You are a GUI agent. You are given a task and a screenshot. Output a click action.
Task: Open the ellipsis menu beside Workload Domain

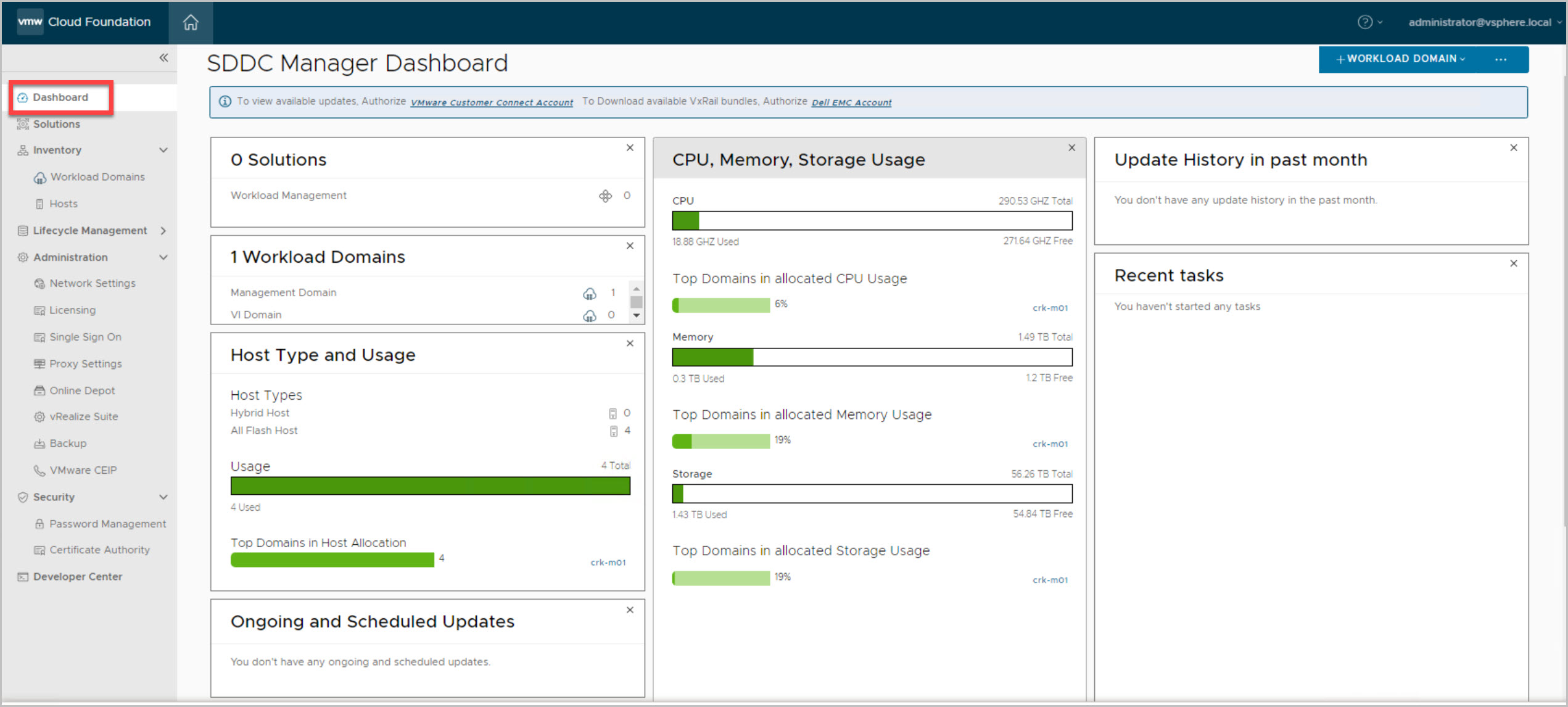point(1501,59)
